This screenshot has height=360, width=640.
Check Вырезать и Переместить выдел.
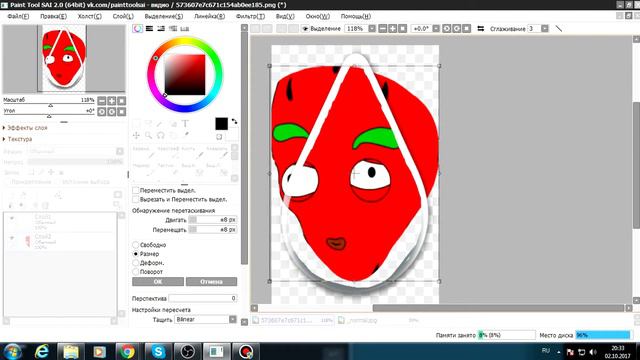tap(136, 199)
